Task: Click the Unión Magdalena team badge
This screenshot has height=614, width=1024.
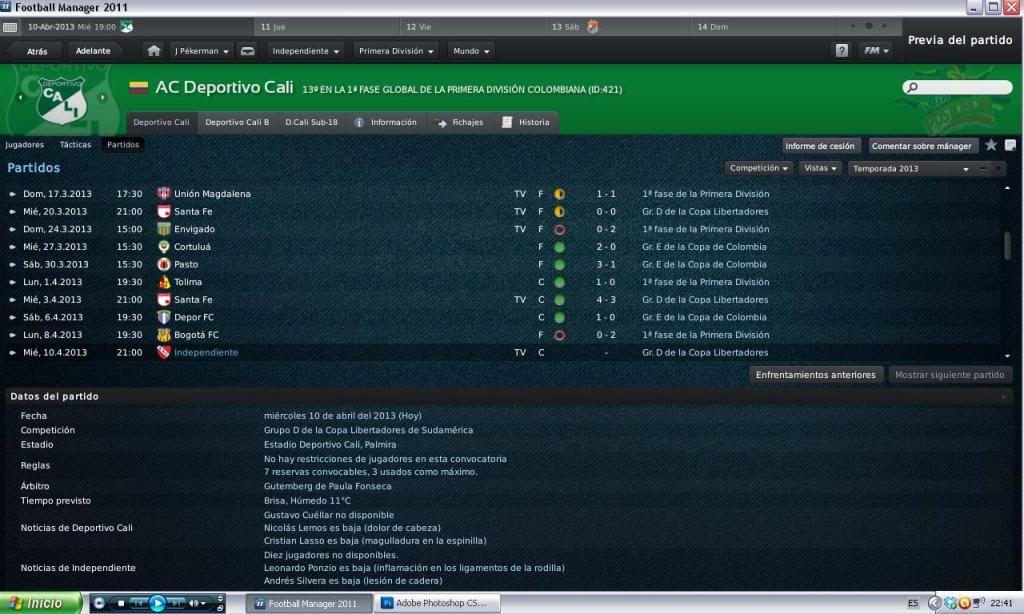Action: pyautogui.click(x=163, y=193)
